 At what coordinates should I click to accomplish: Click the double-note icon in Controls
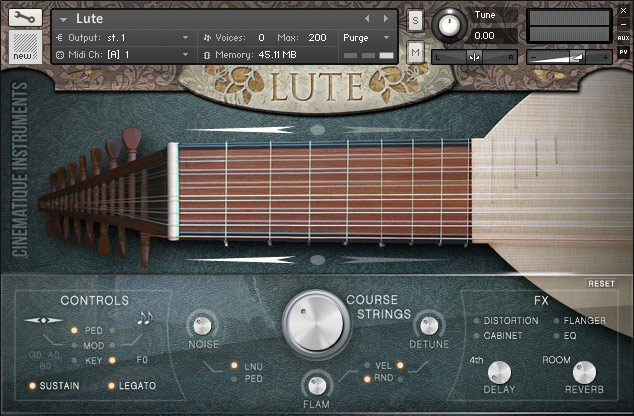pyautogui.click(x=144, y=318)
